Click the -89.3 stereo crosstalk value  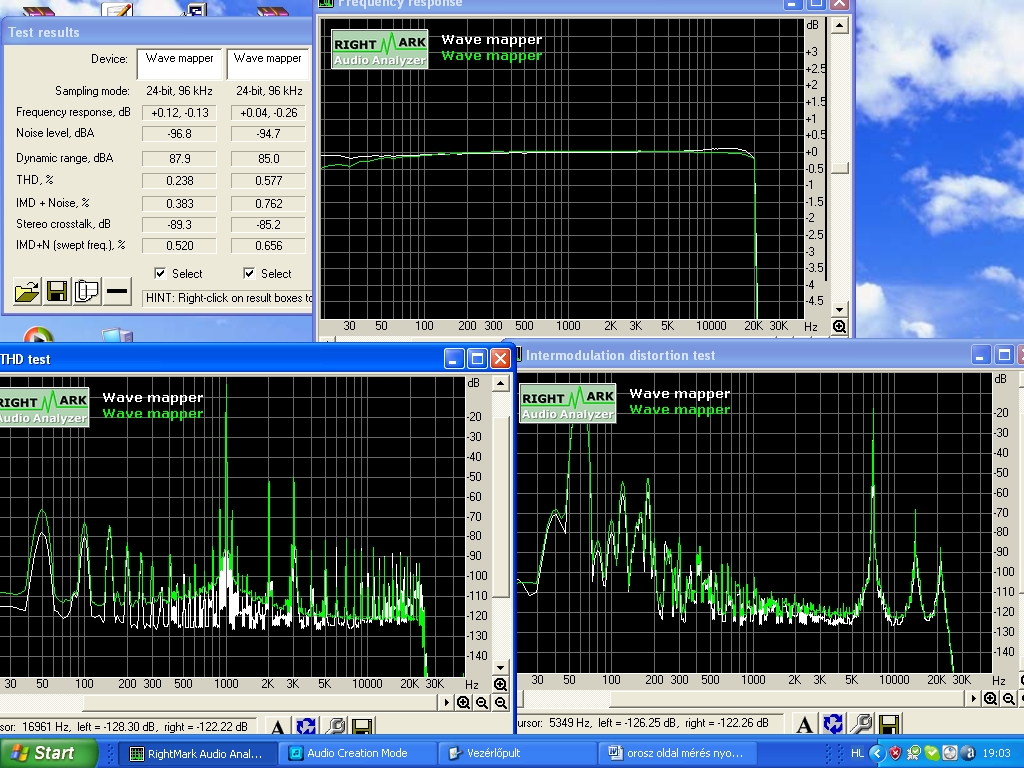click(x=179, y=225)
